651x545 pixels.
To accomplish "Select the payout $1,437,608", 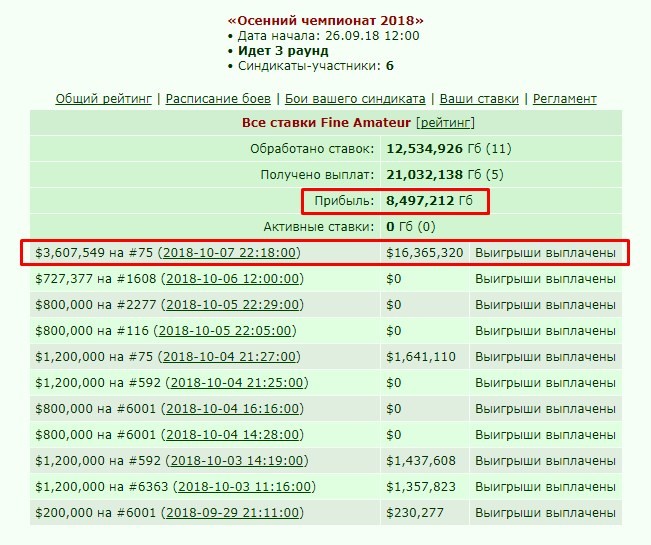I will (x=421, y=461).
